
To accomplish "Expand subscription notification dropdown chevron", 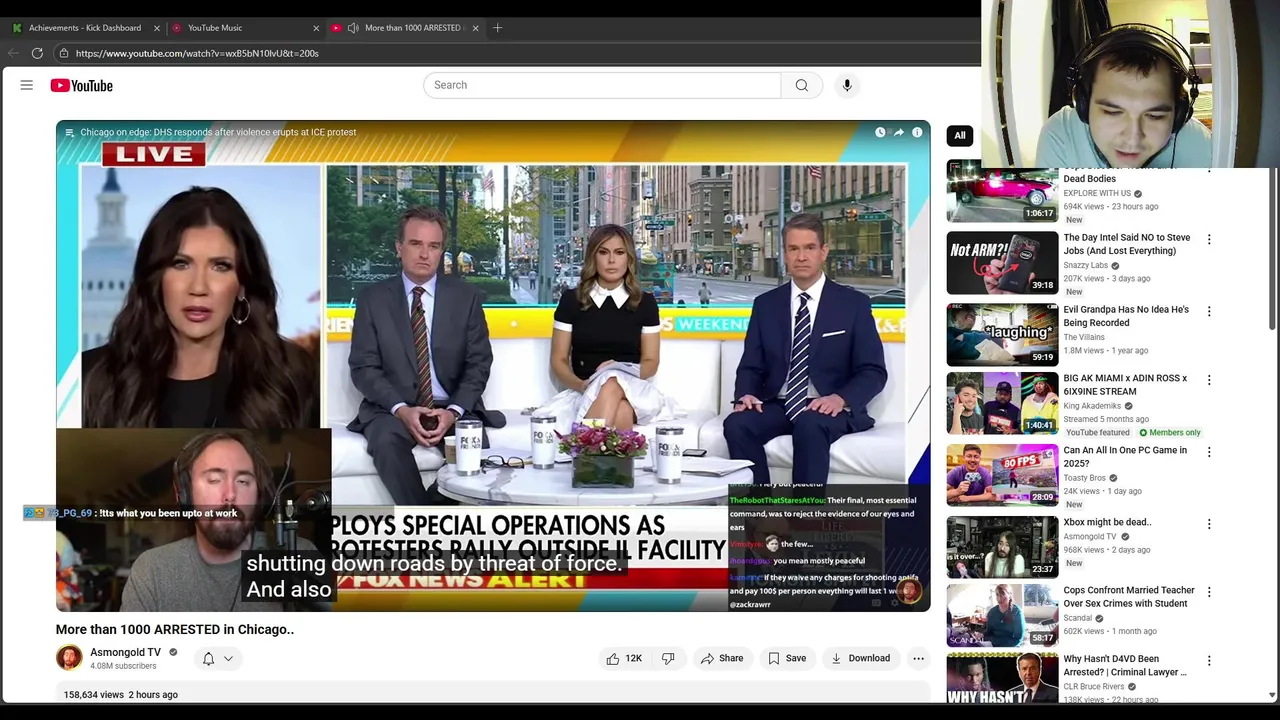I will coord(228,658).
